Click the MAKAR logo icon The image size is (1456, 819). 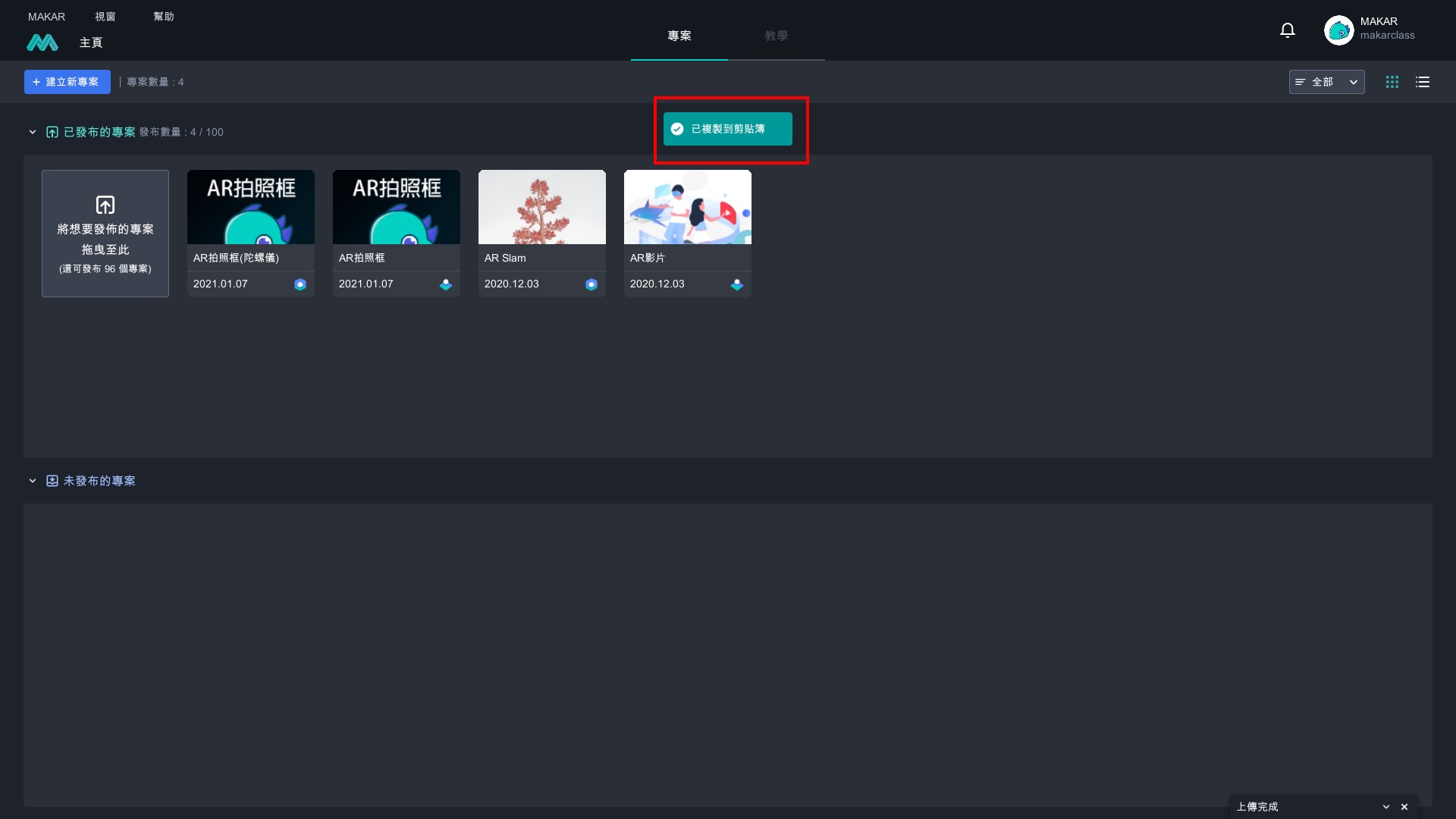pyautogui.click(x=42, y=42)
